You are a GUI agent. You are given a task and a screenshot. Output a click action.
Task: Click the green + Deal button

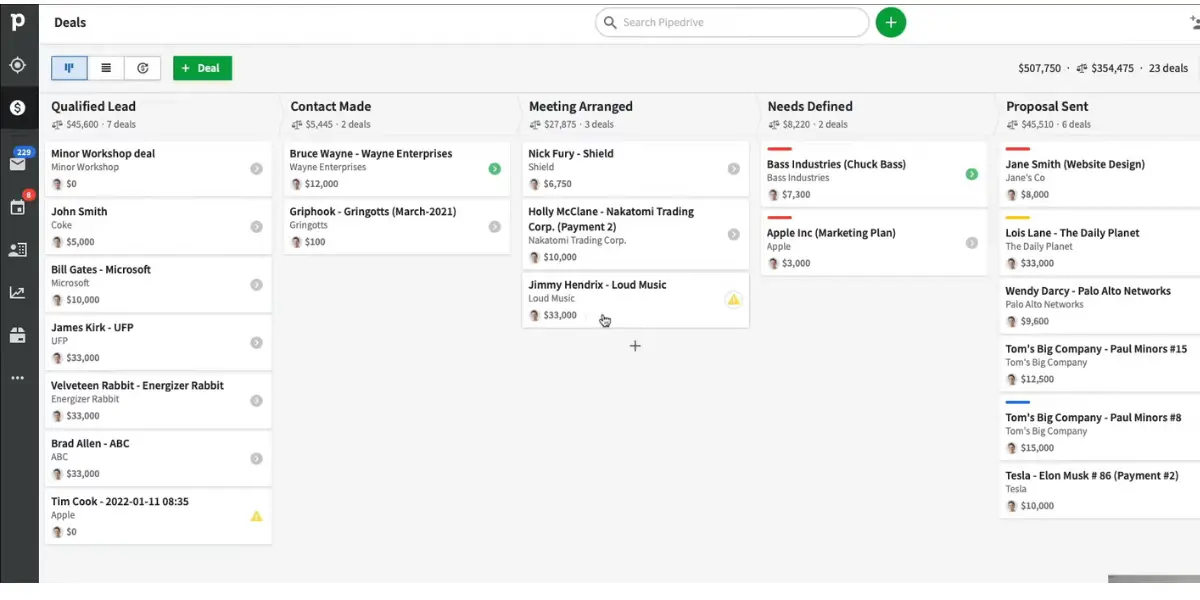202,68
